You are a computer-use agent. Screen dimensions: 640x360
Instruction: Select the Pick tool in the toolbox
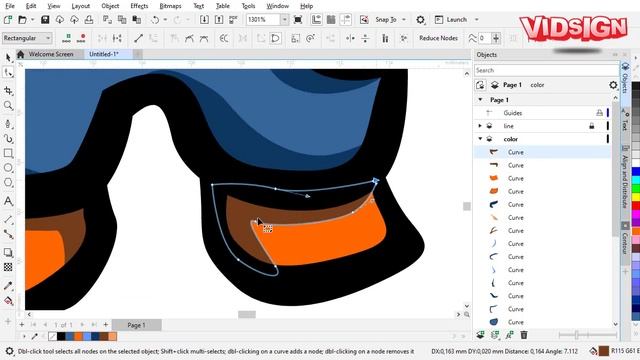point(8,58)
